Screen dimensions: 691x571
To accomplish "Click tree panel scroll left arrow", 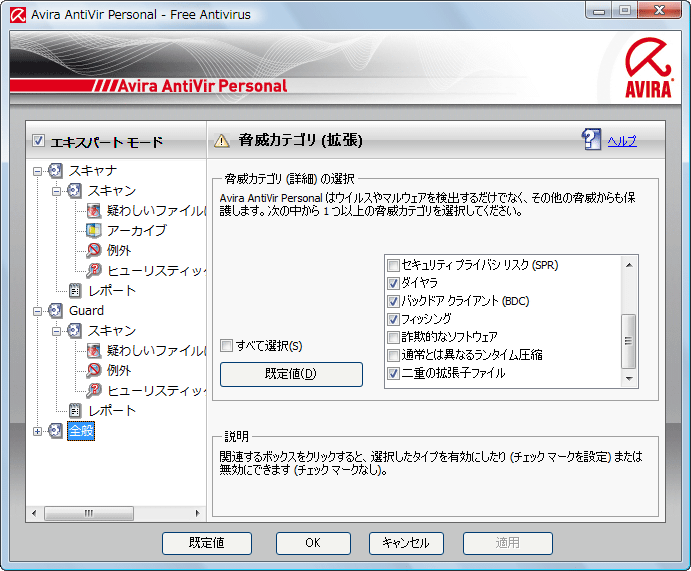I will click(34, 513).
